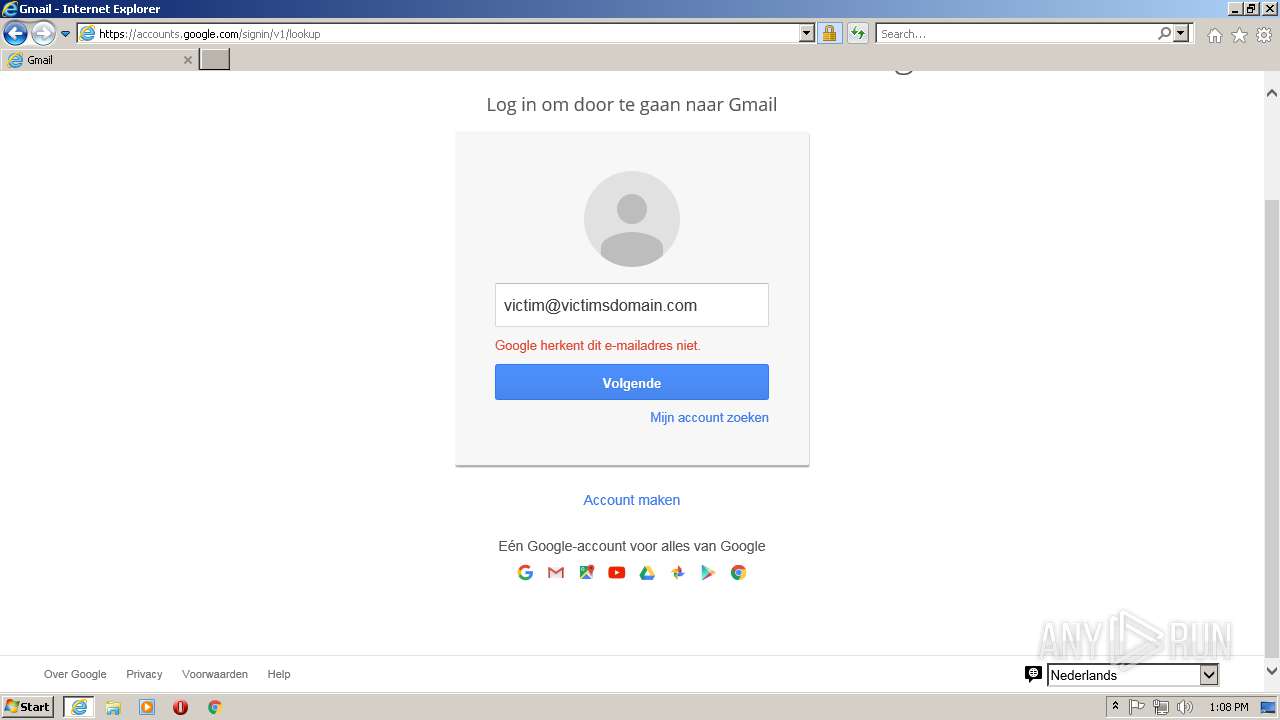Close the Gmail tab
The width and height of the screenshot is (1280, 720).
tap(187, 60)
